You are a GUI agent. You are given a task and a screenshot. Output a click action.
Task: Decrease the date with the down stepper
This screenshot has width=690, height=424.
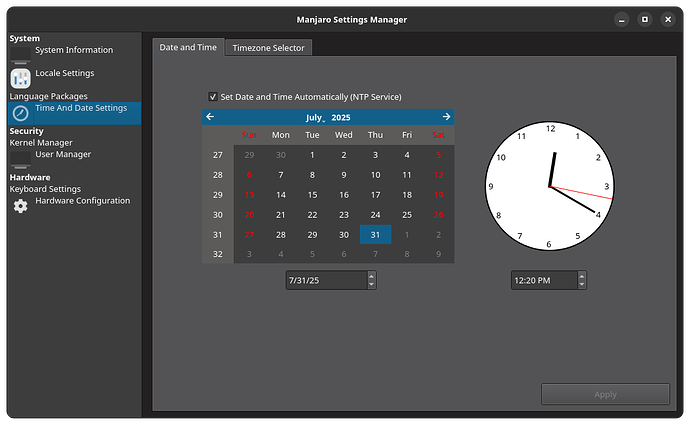click(371, 285)
